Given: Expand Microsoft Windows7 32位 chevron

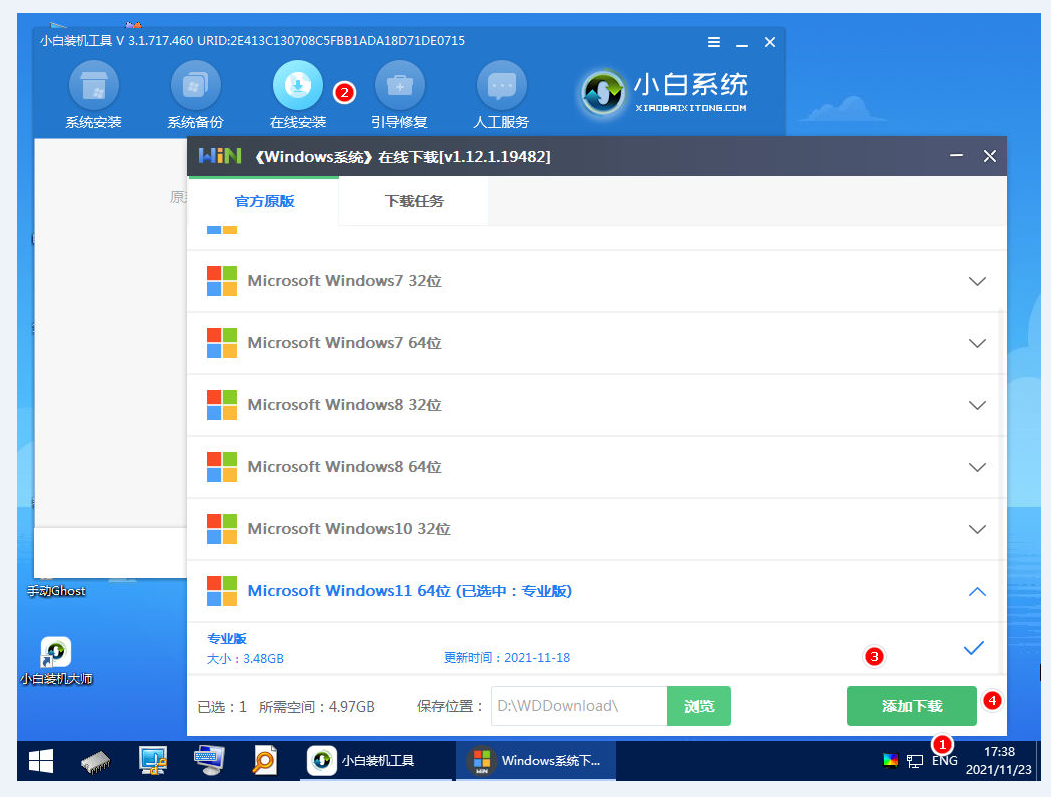Looking at the screenshot, I should [x=977, y=282].
